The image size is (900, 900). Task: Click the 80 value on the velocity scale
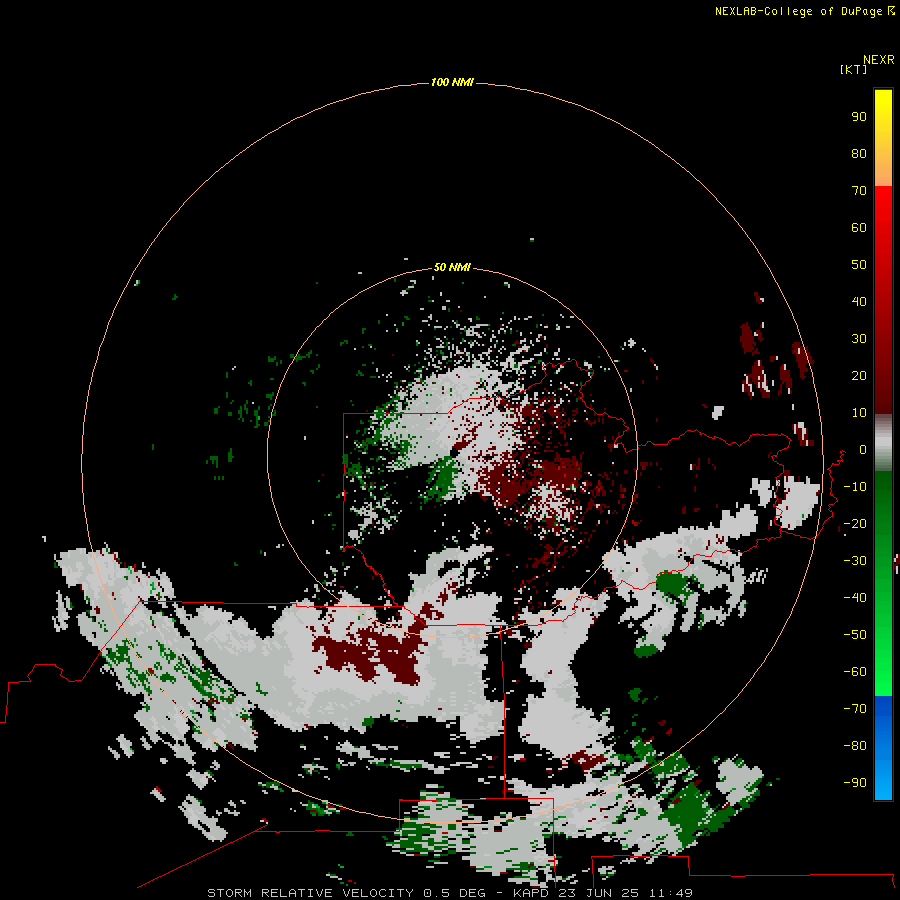tap(859, 154)
